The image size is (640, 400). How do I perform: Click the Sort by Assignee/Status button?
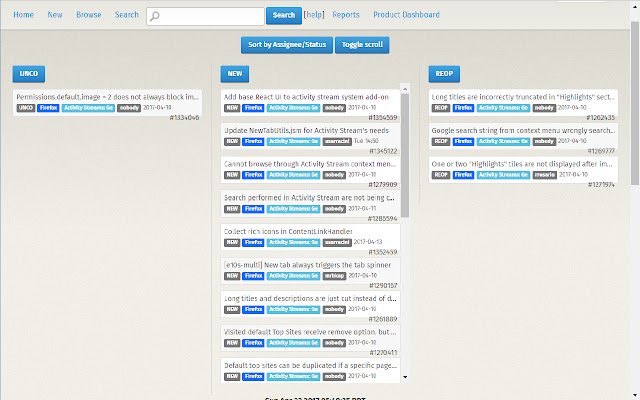[x=287, y=45]
